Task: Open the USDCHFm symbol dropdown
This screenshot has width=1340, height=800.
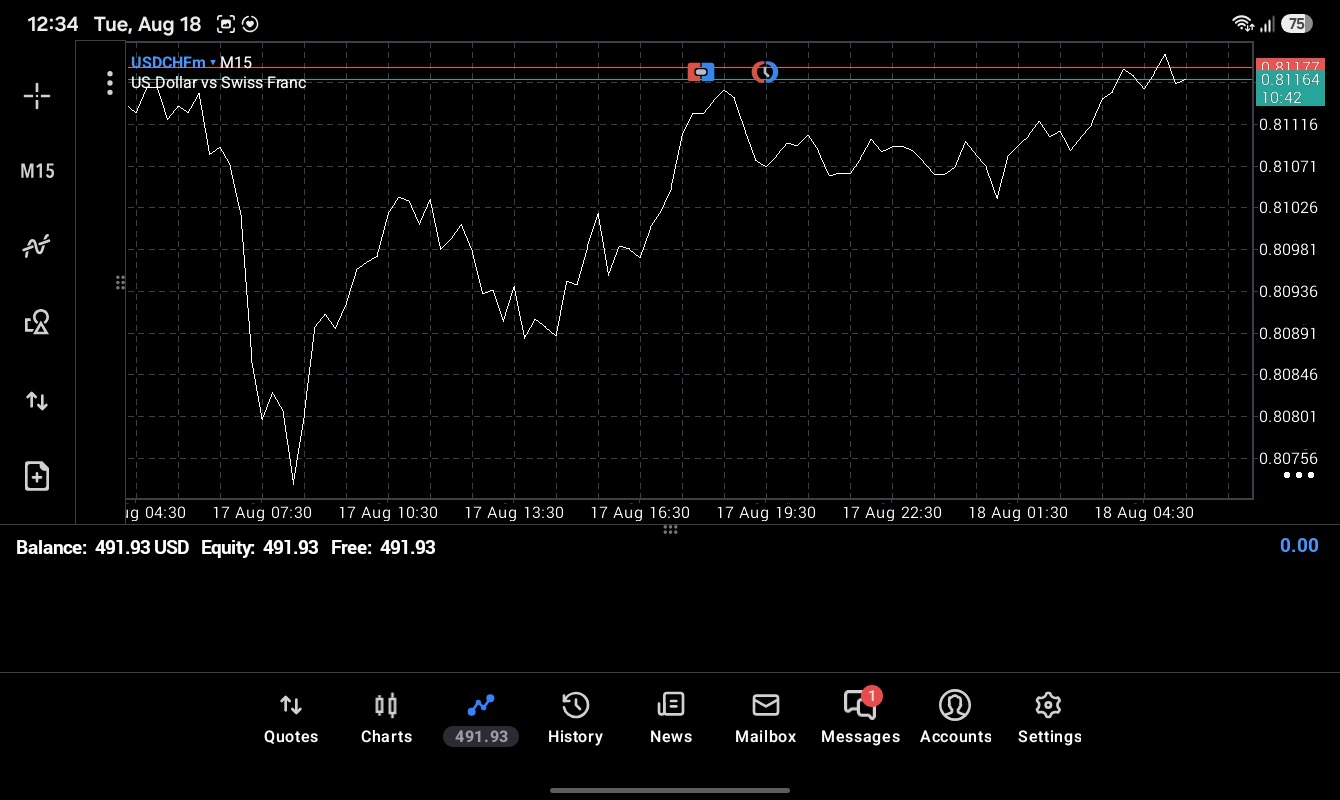Action: (173, 63)
